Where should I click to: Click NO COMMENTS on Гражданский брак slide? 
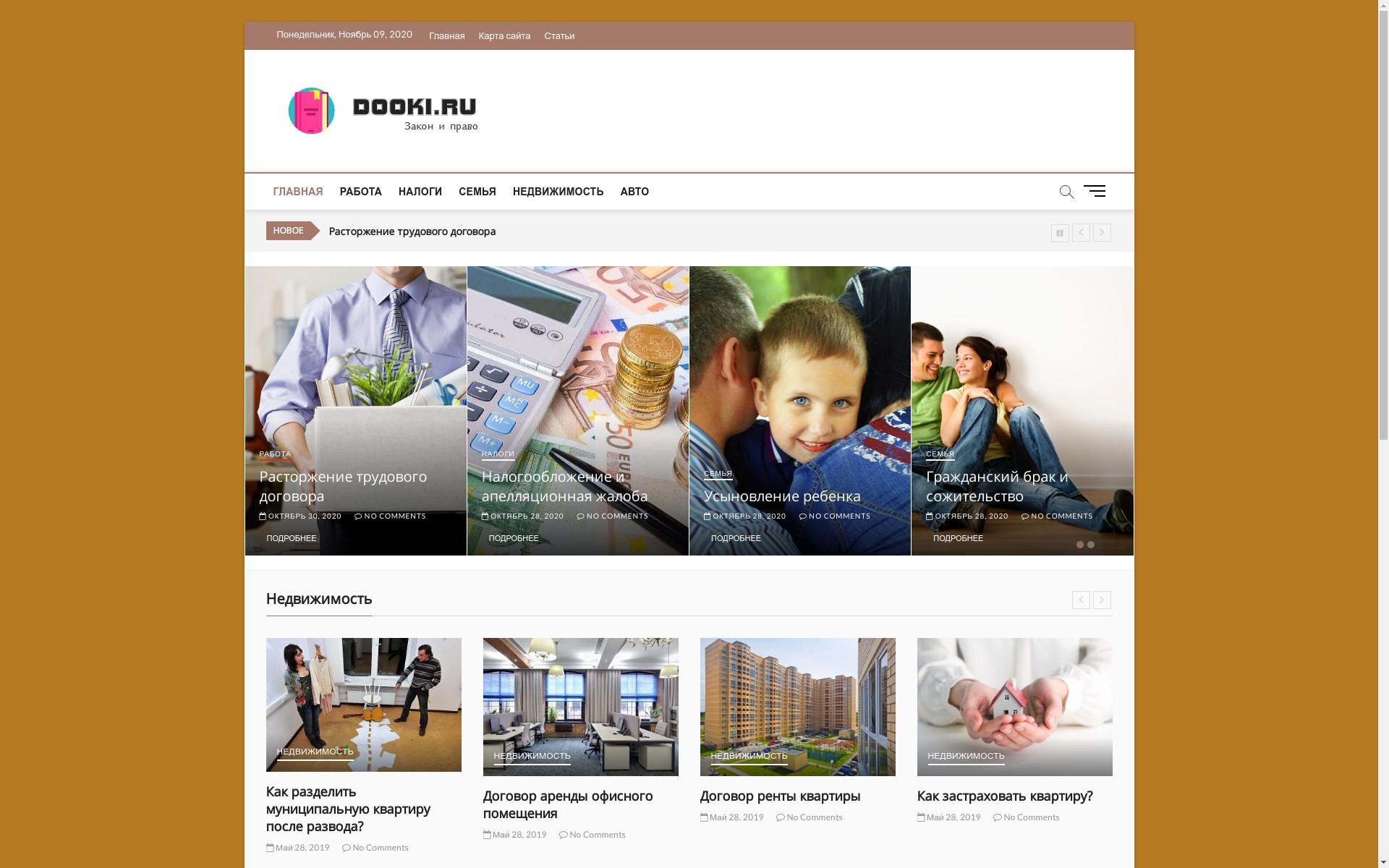1057,516
